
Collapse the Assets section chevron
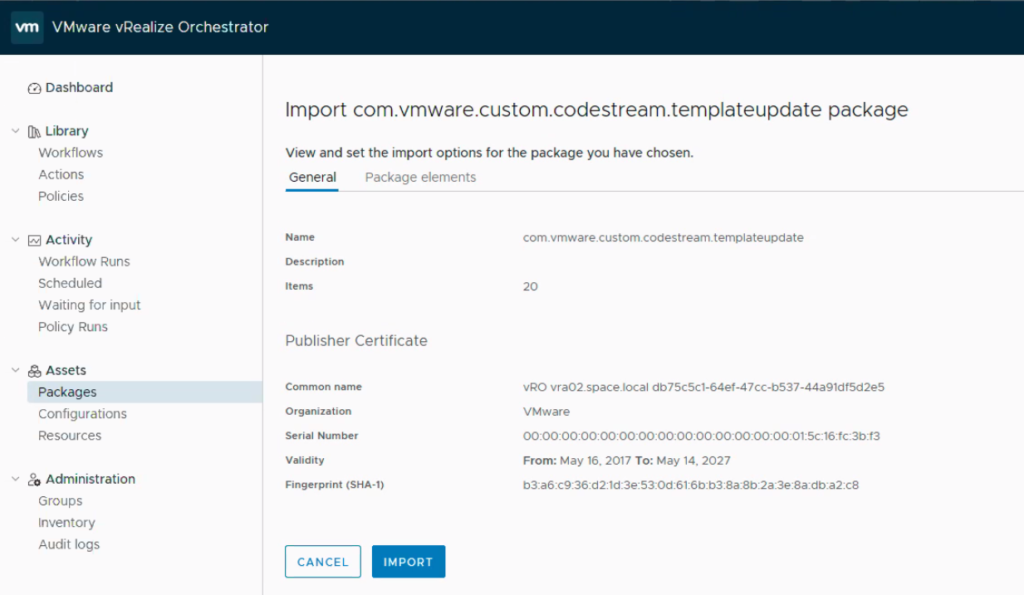16,370
